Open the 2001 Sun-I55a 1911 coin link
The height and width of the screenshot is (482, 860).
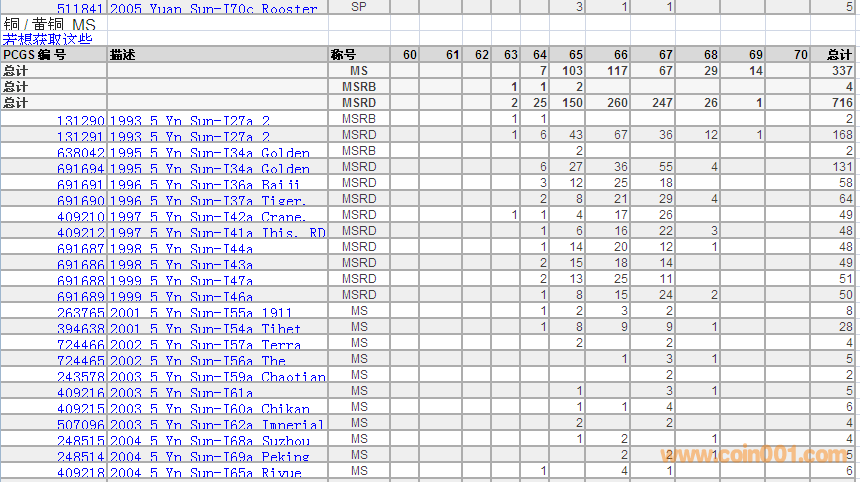[x=202, y=312]
